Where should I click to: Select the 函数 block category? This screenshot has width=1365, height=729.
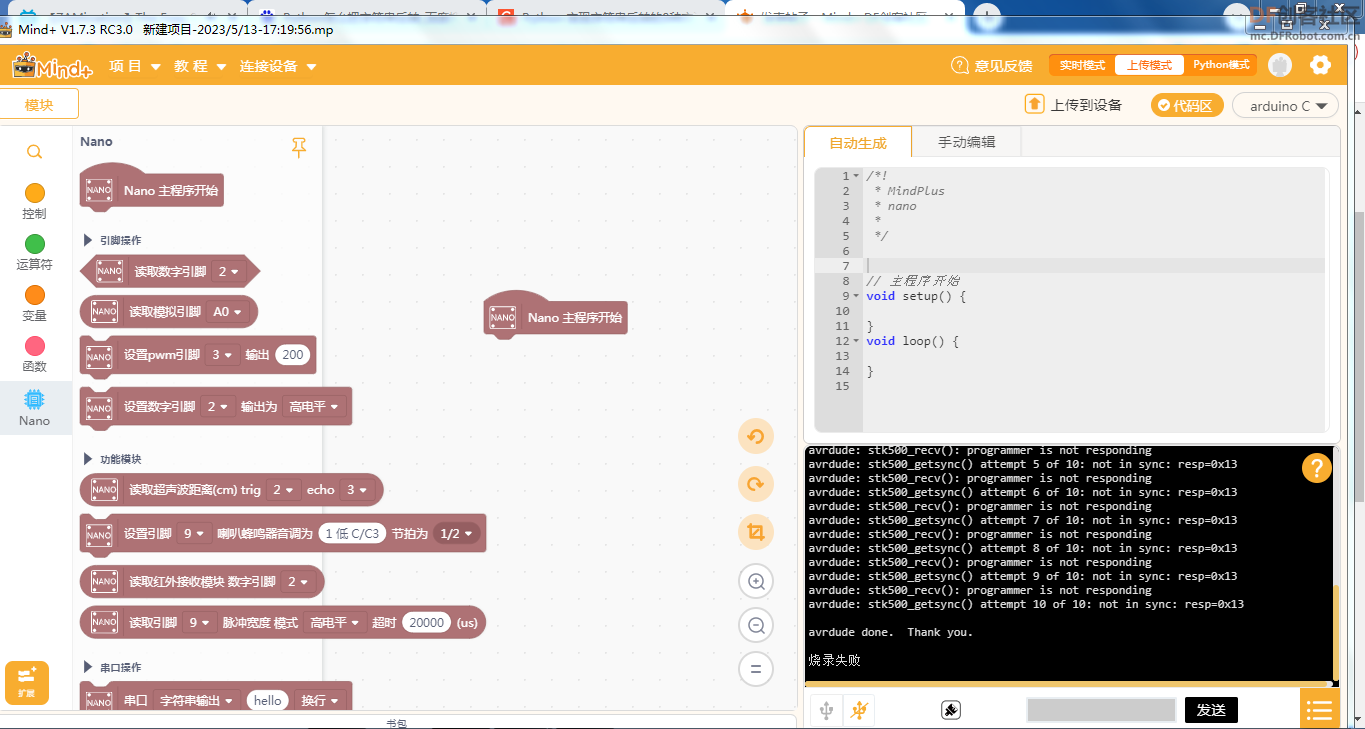[x=34, y=354]
